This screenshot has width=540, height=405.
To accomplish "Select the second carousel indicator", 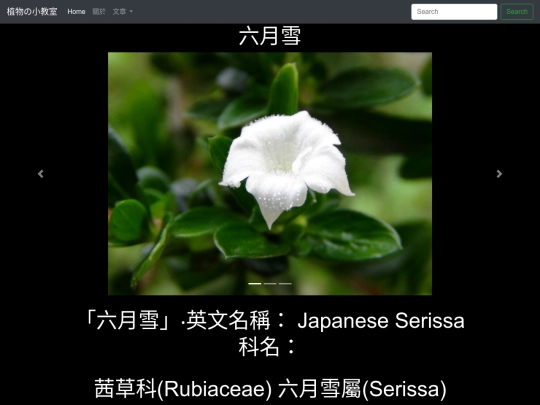I will tap(270, 284).
